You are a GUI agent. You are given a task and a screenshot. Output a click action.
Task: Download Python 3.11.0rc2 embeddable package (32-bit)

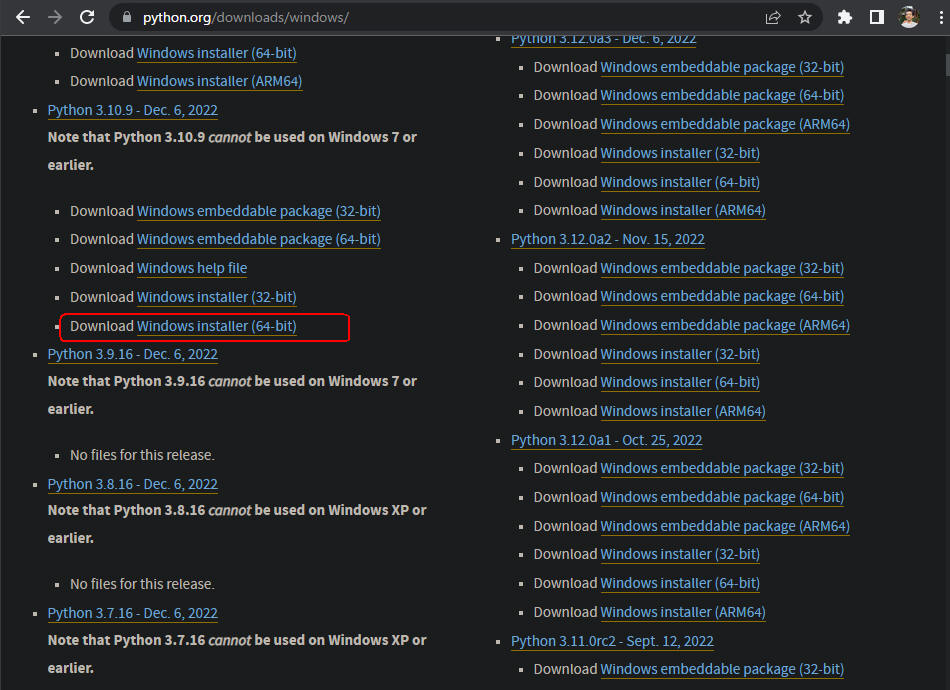pos(722,669)
